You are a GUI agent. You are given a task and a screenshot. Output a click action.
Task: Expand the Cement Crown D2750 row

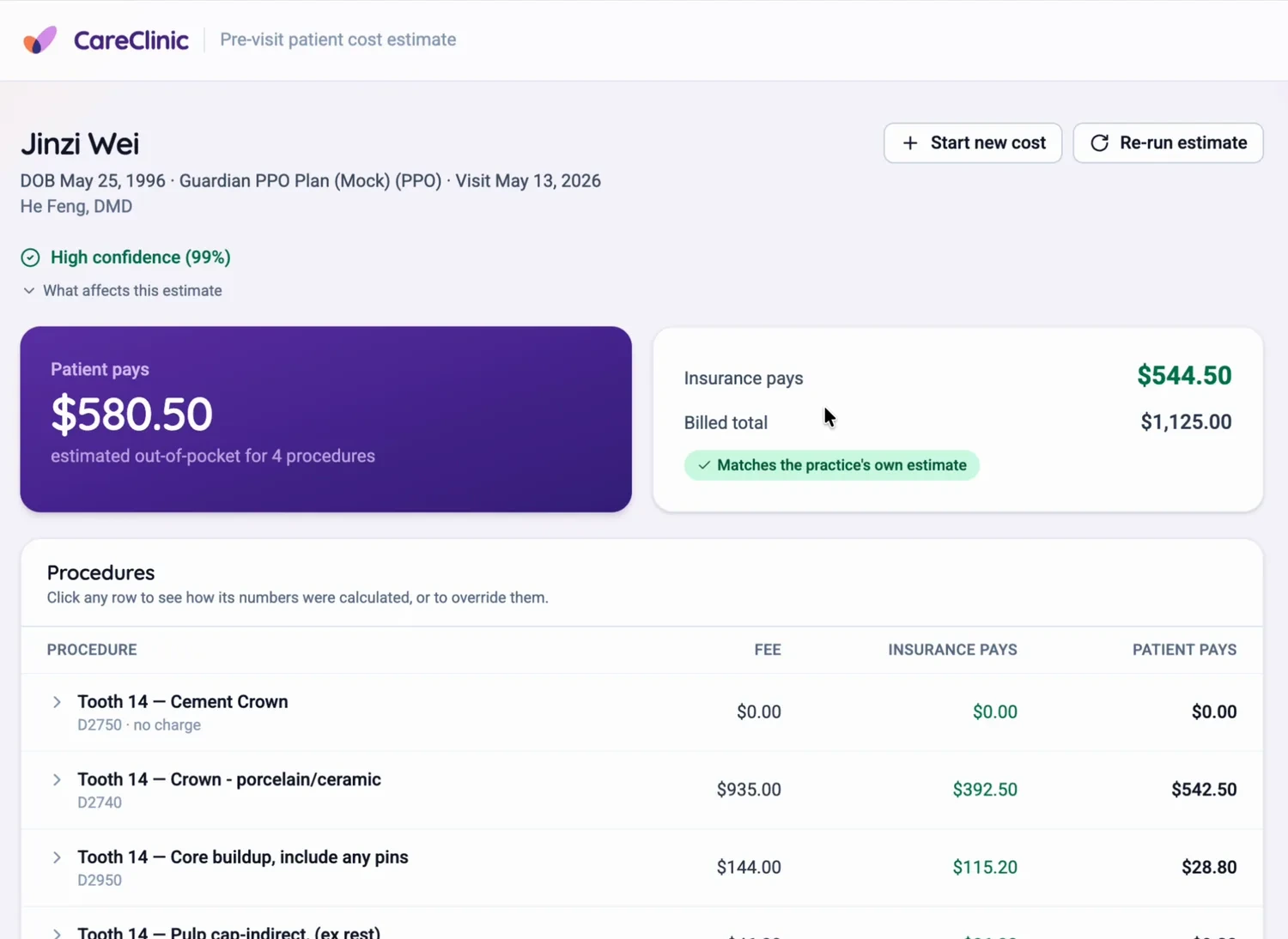coord(57,702)
